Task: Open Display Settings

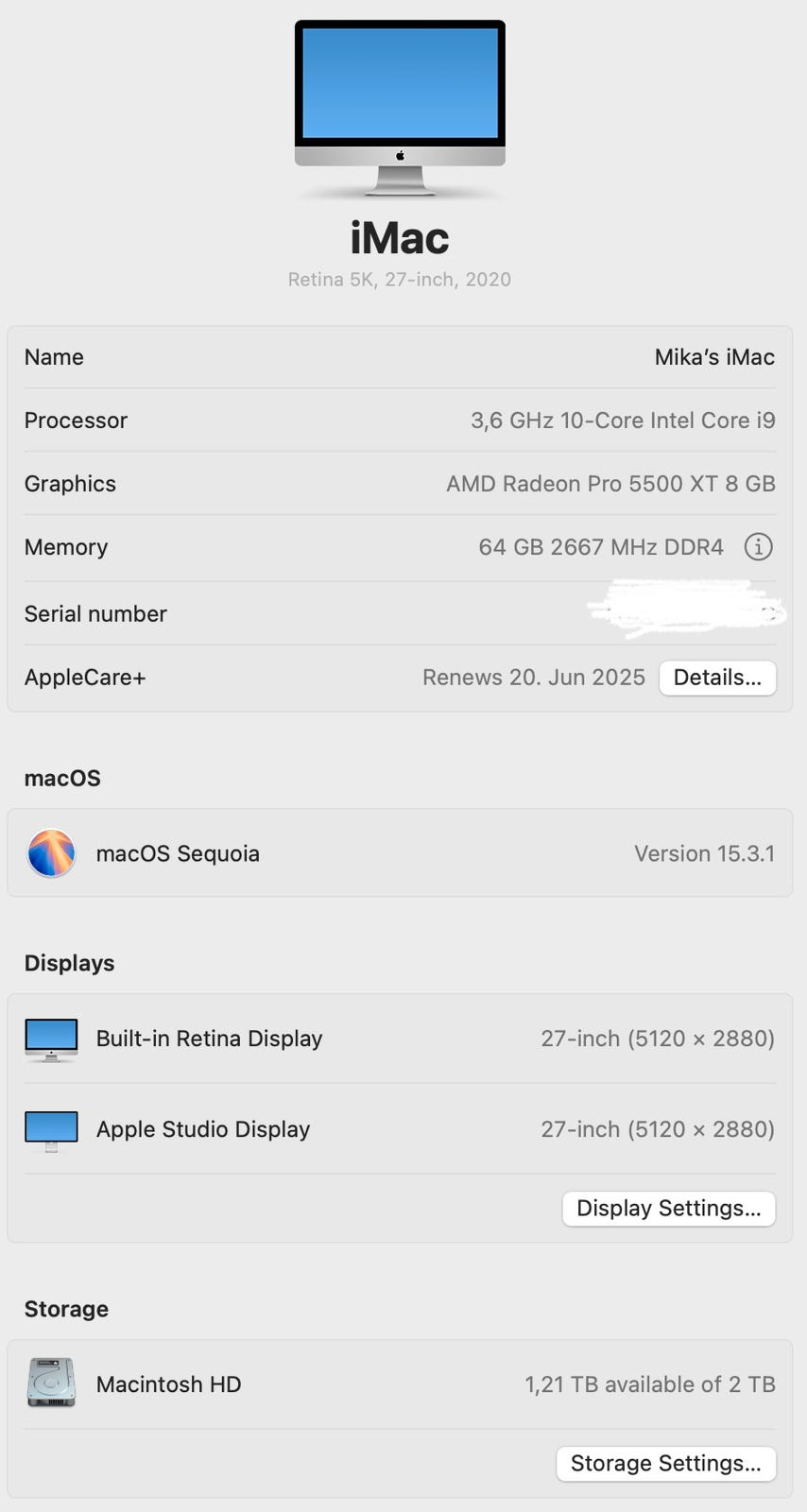Action: tap(668, 1208)
